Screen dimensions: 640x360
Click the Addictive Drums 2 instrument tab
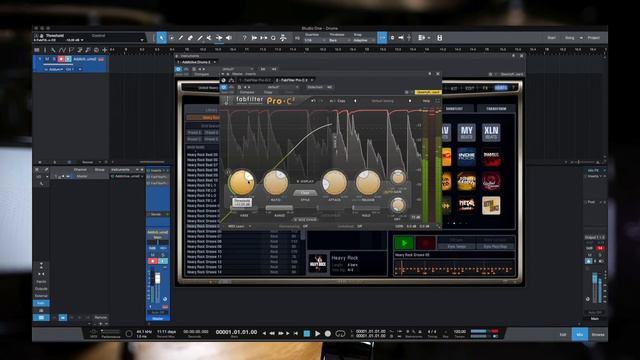pyautogui.click(x=196, y=62)
